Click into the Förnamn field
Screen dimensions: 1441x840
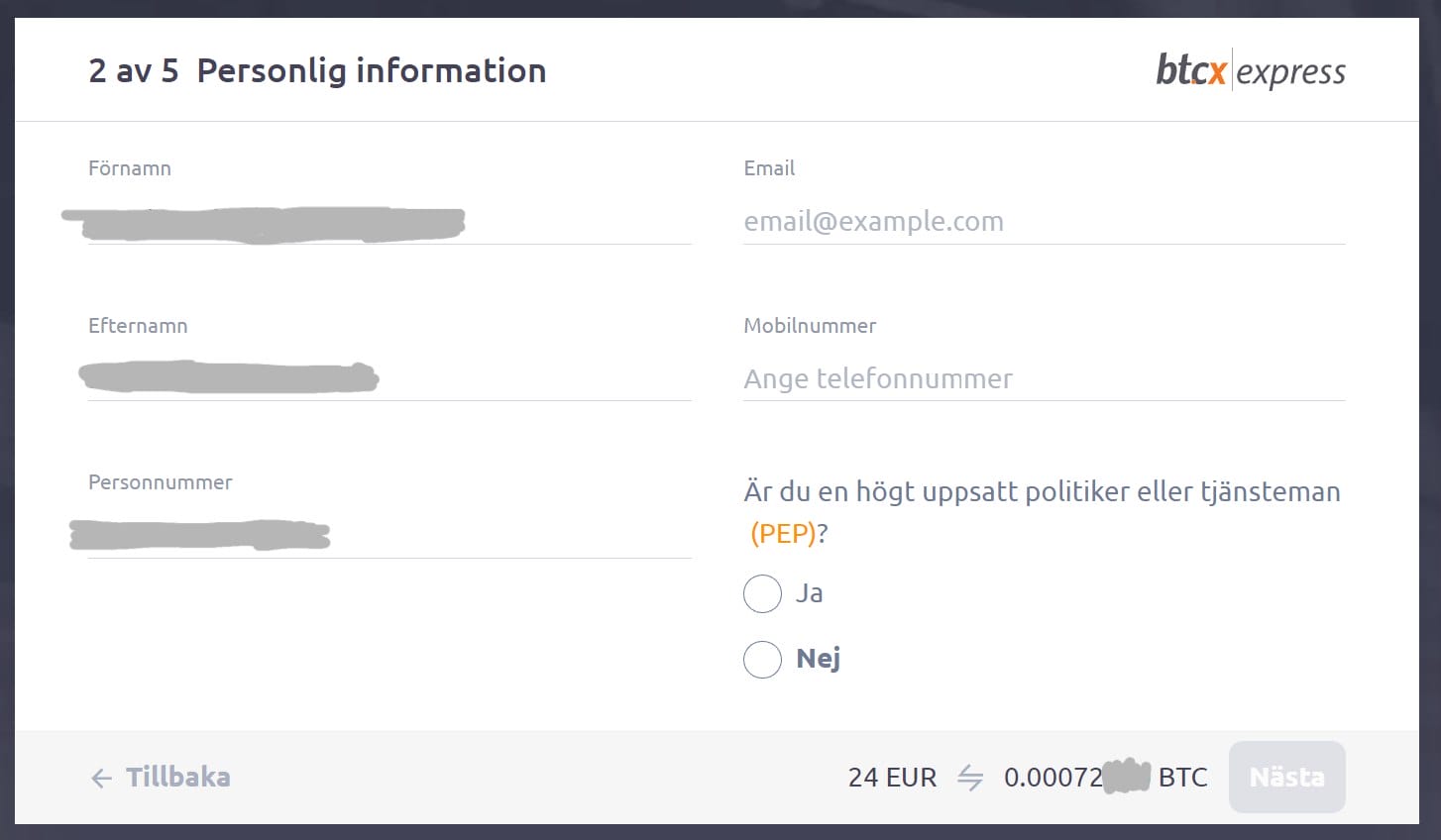pos(389,222)
